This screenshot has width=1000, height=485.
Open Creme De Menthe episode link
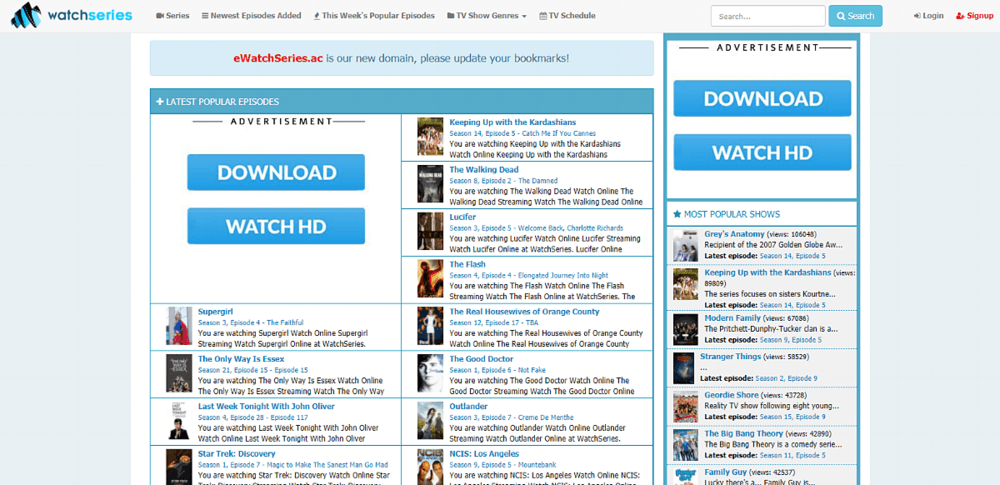(511, 417)
